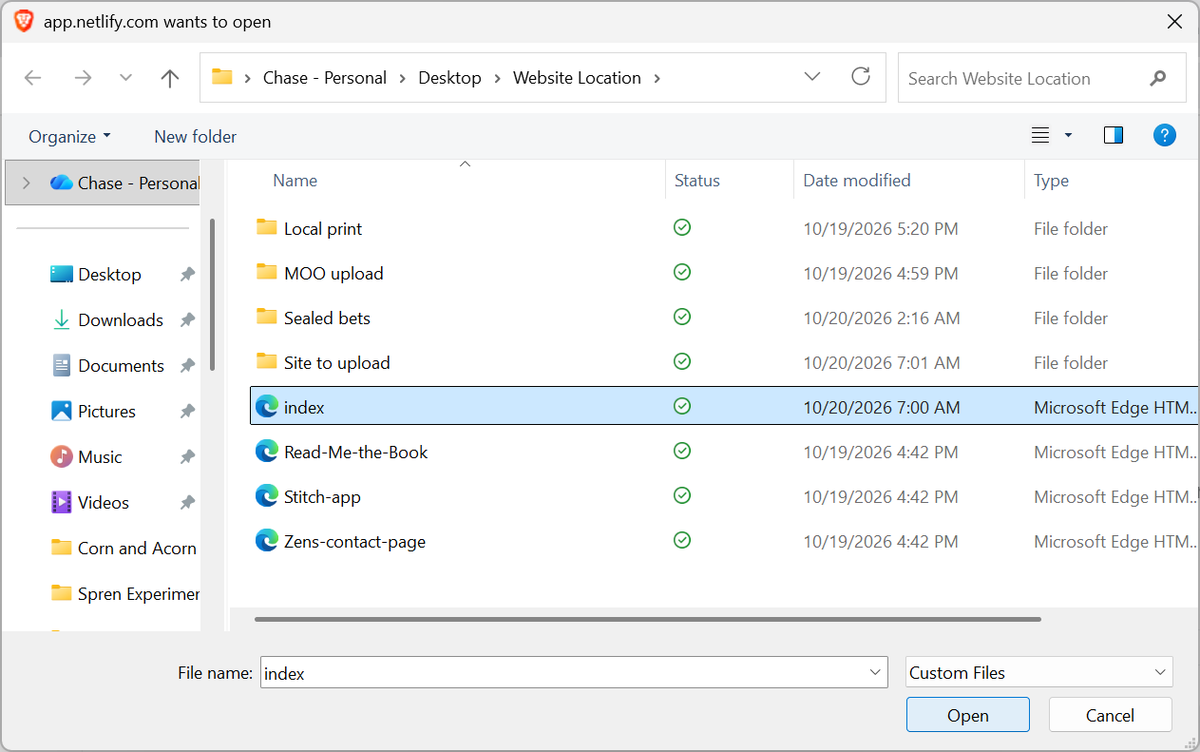Sort by Status column header
This screenshot has width=1200, height=752.
[697, 181]
